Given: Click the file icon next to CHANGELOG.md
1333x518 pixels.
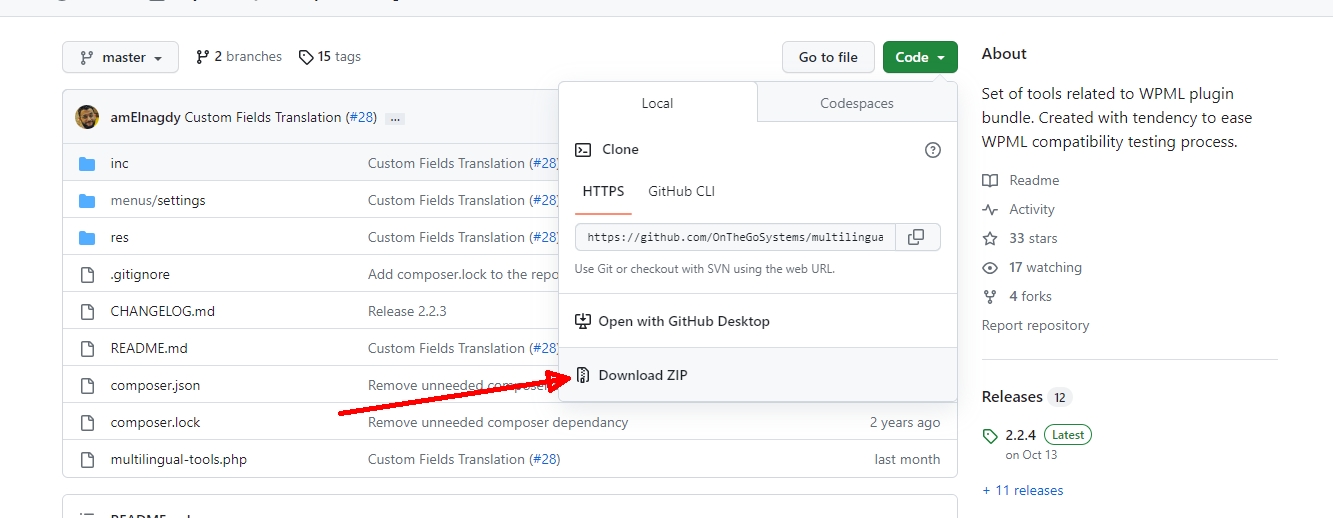Looking at the screenshot, I should click(x=87, y=311).
